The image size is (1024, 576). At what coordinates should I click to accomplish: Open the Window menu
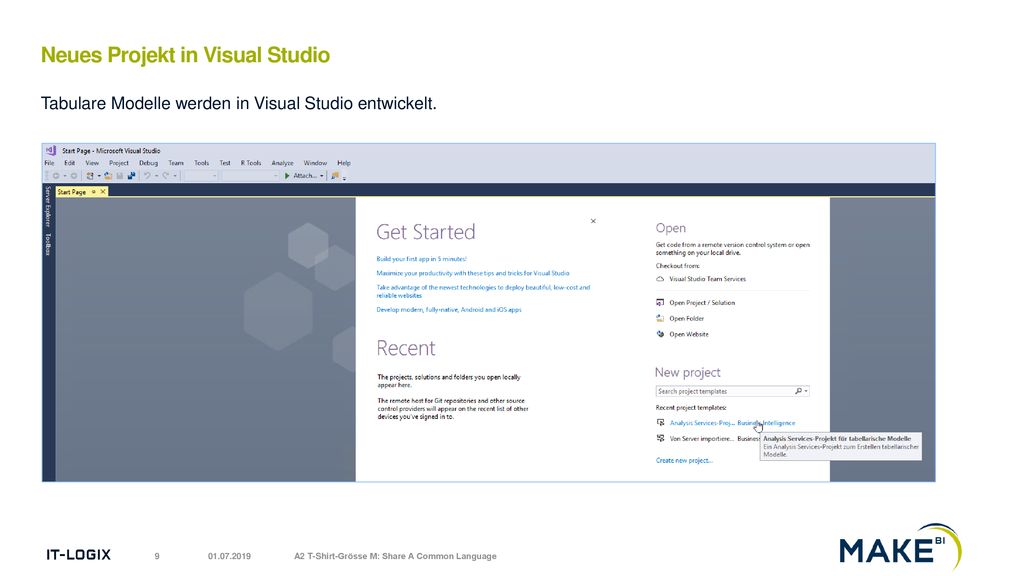315,163
